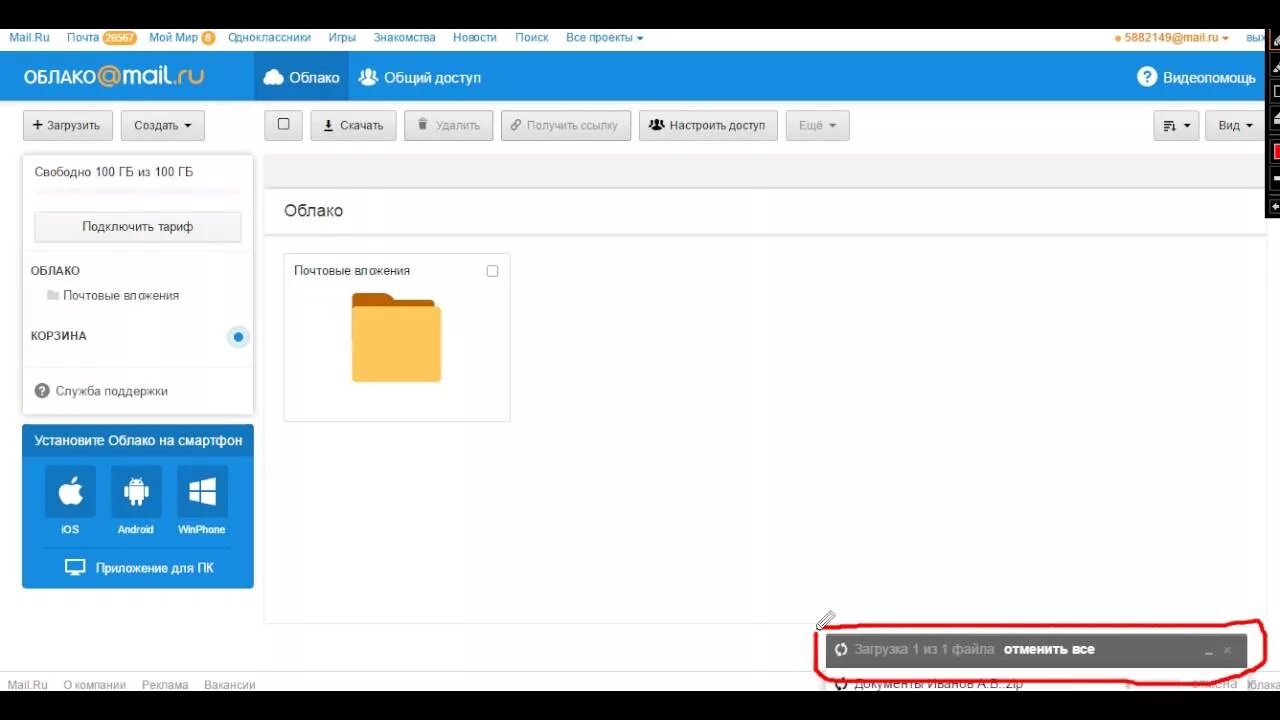Viewport: 1280px width, 720px height.
Task: Click the Скачать download button
Action: (353, 126)
